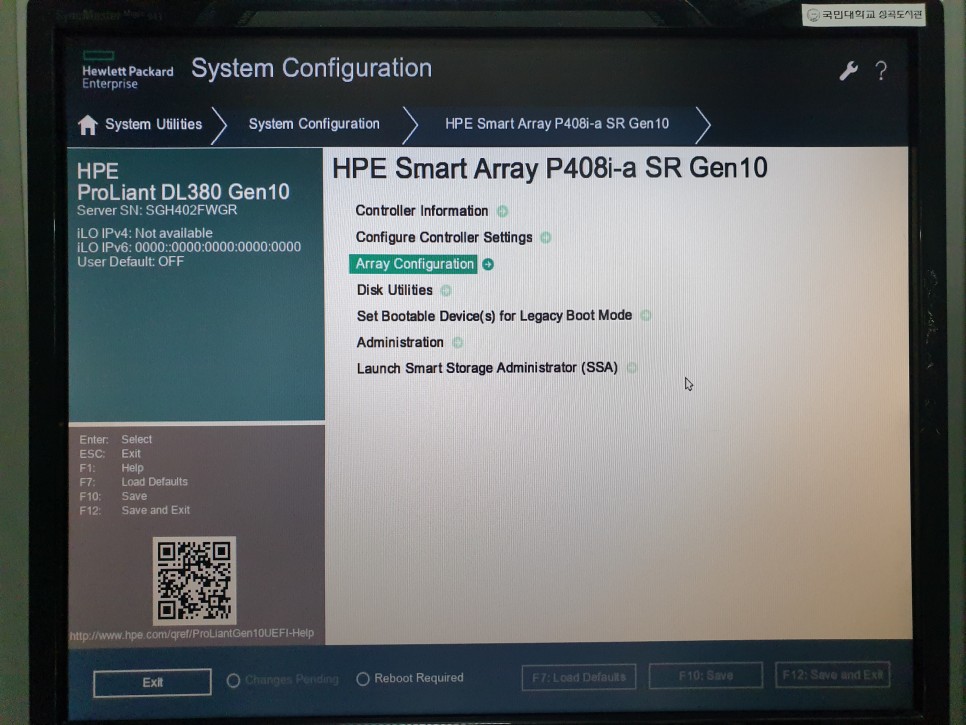Viewport: 966px width, 725px height.
Task: Click the Hewlett Packard Enterprise logo
Action: [x=128, y=71]
